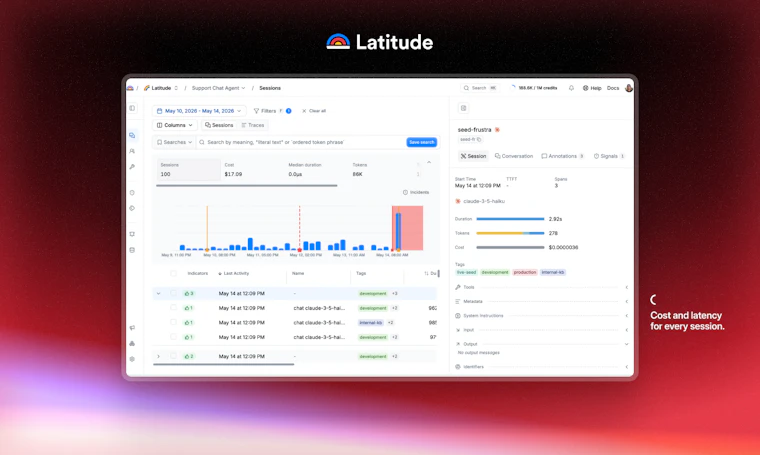Click the thumbs-up 3 indicator

pyautogui.click(x=189, y=294)
